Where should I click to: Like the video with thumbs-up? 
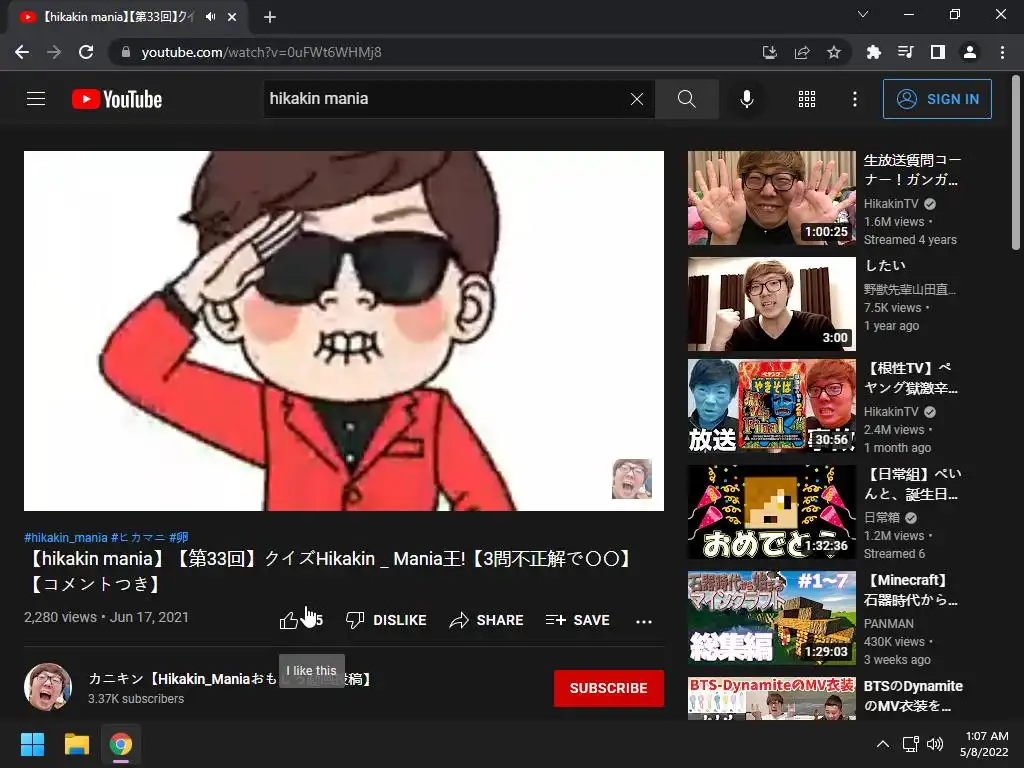[300, 620]
